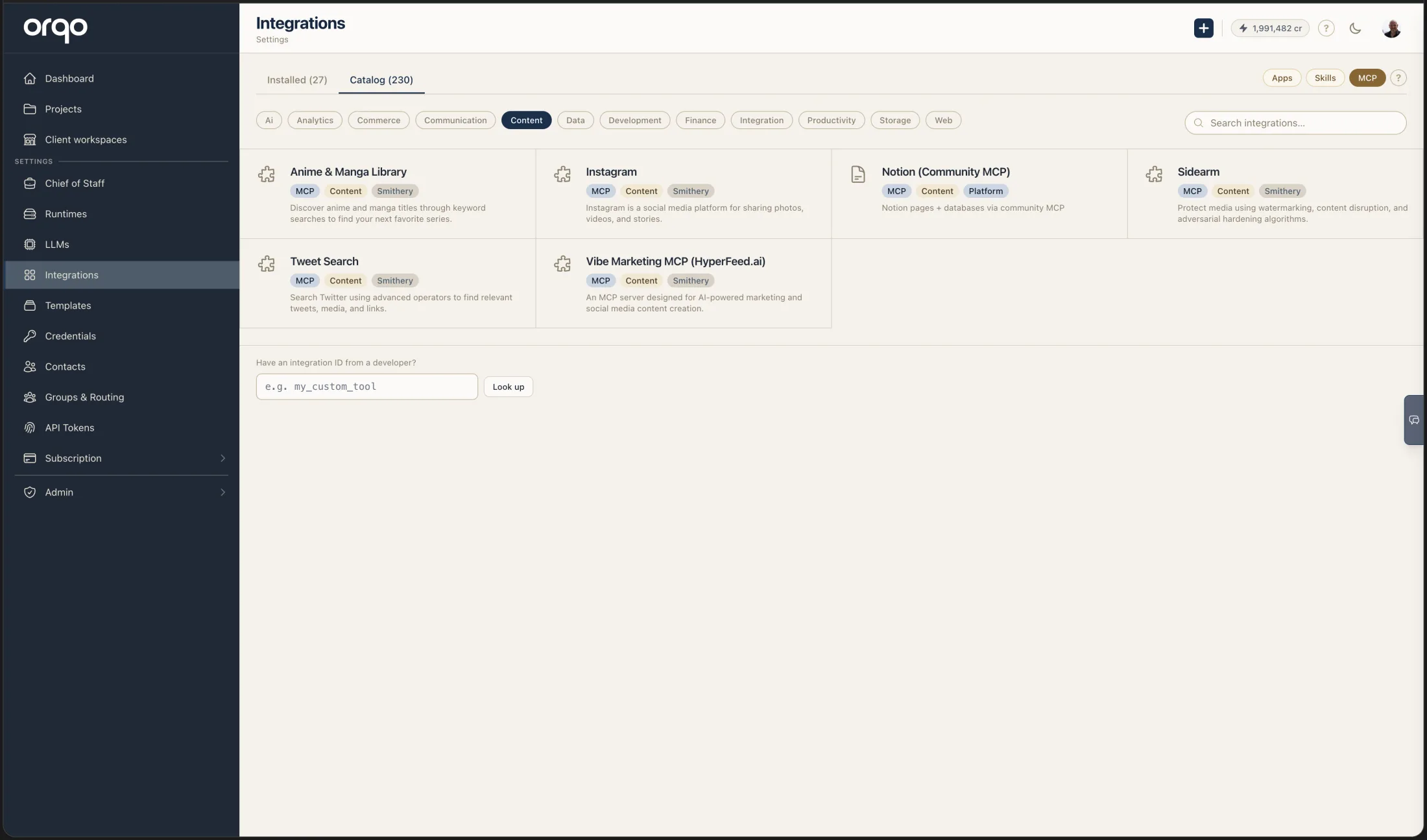
Task: Click the orqo logo
Action: 56,29
